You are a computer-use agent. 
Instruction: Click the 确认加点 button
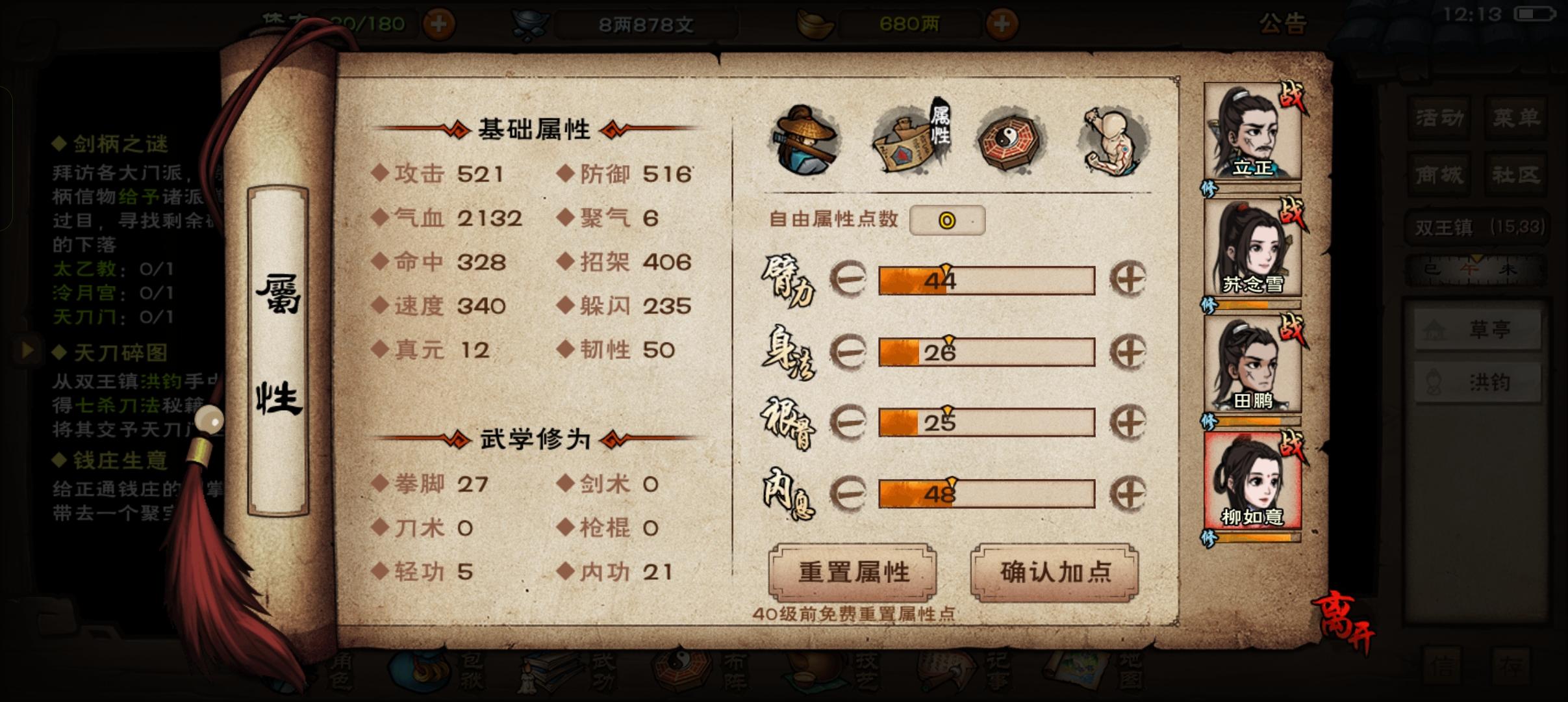pos(1055,572)
